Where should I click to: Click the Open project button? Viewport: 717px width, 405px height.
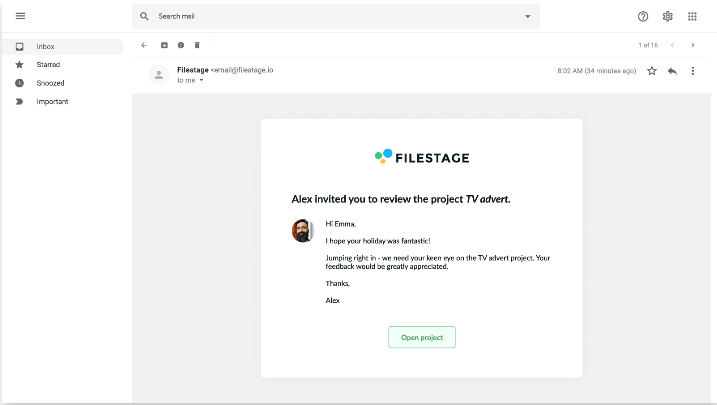(x=421, y=337)
